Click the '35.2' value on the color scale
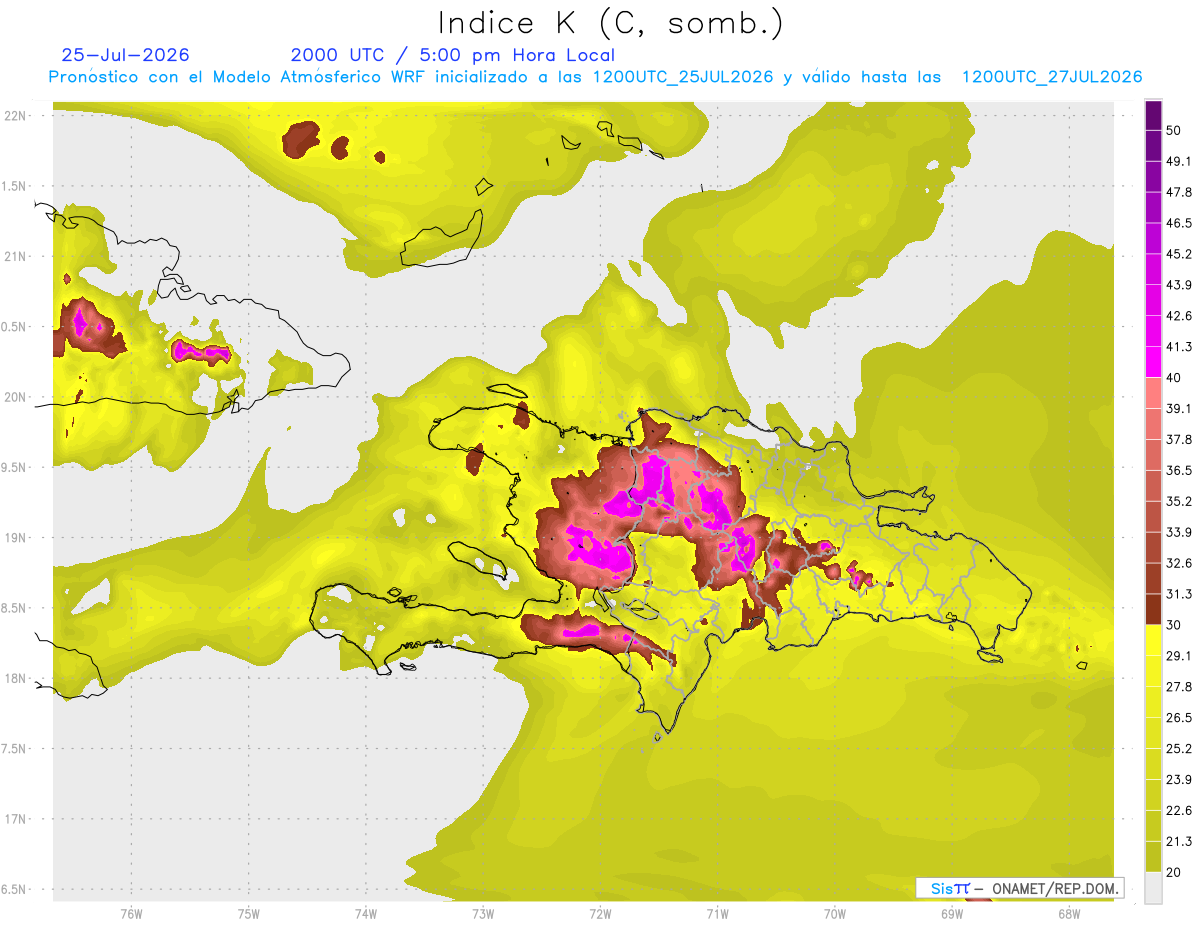Image resolution: width=1200 pixels, height=927 pixels. pos(1179,501)
